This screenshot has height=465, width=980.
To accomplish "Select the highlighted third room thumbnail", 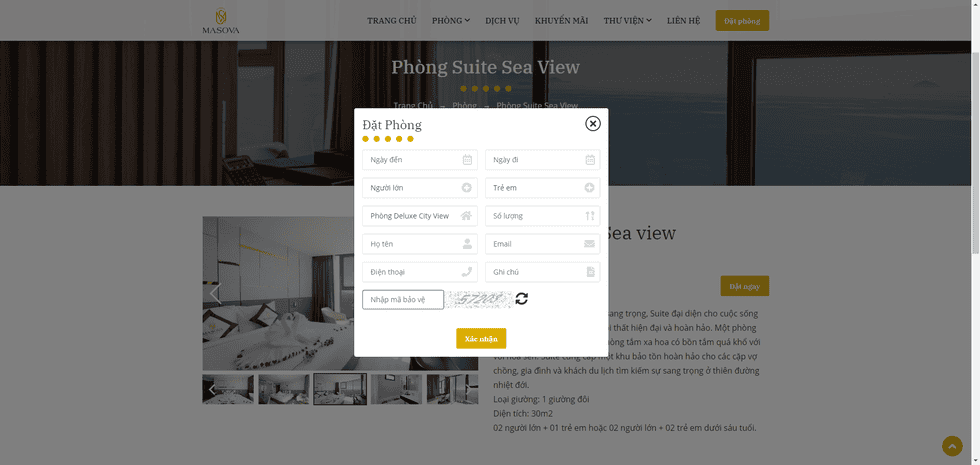I will click(x=340, y=389).
